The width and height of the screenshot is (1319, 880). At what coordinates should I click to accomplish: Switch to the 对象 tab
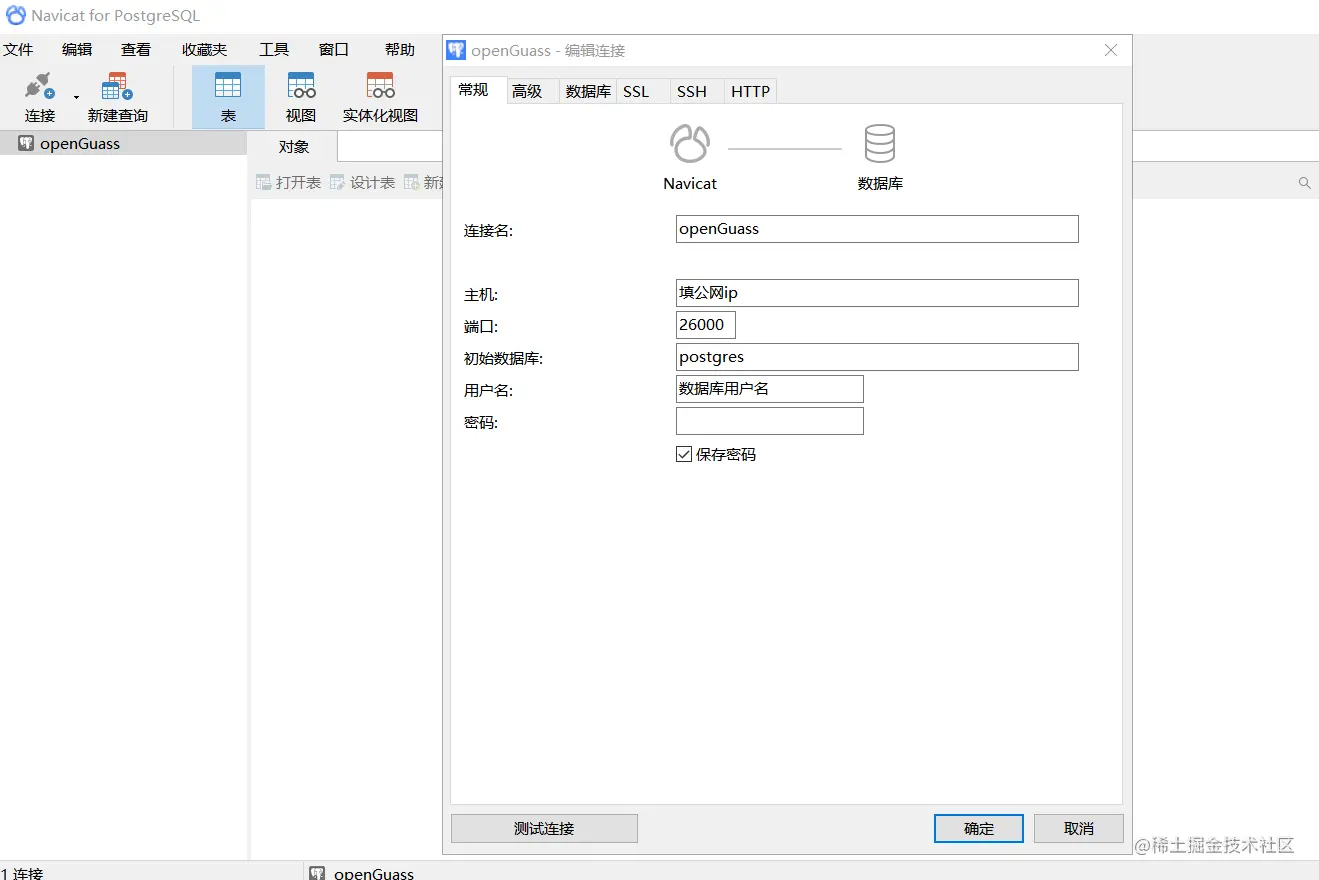point(294,146)
